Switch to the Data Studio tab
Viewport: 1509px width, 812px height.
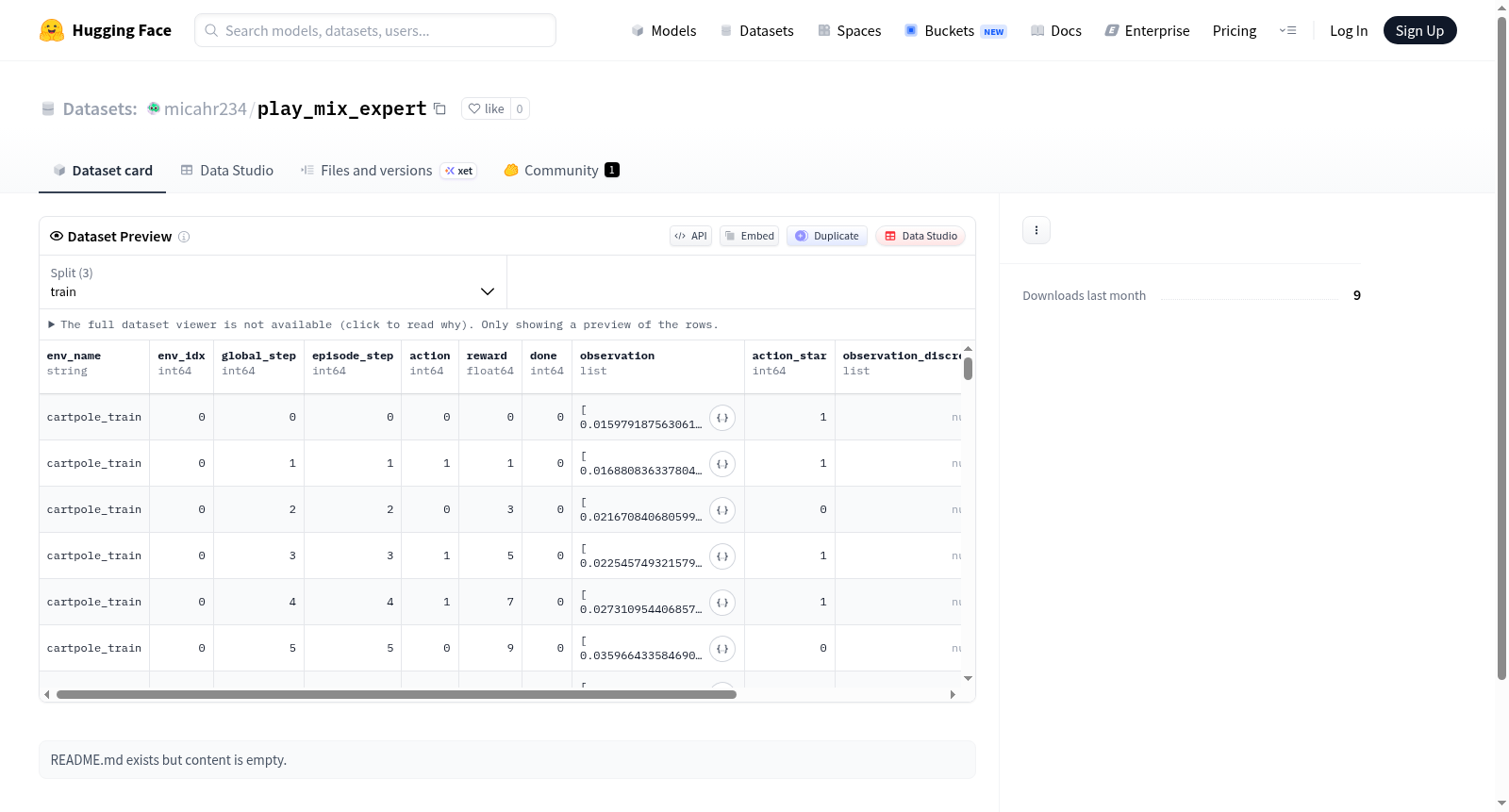pyautogui.click(x=227, y=171)
